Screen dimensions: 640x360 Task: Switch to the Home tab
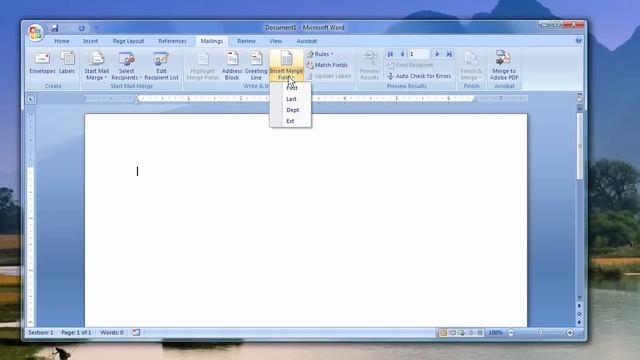coord(62,41)
